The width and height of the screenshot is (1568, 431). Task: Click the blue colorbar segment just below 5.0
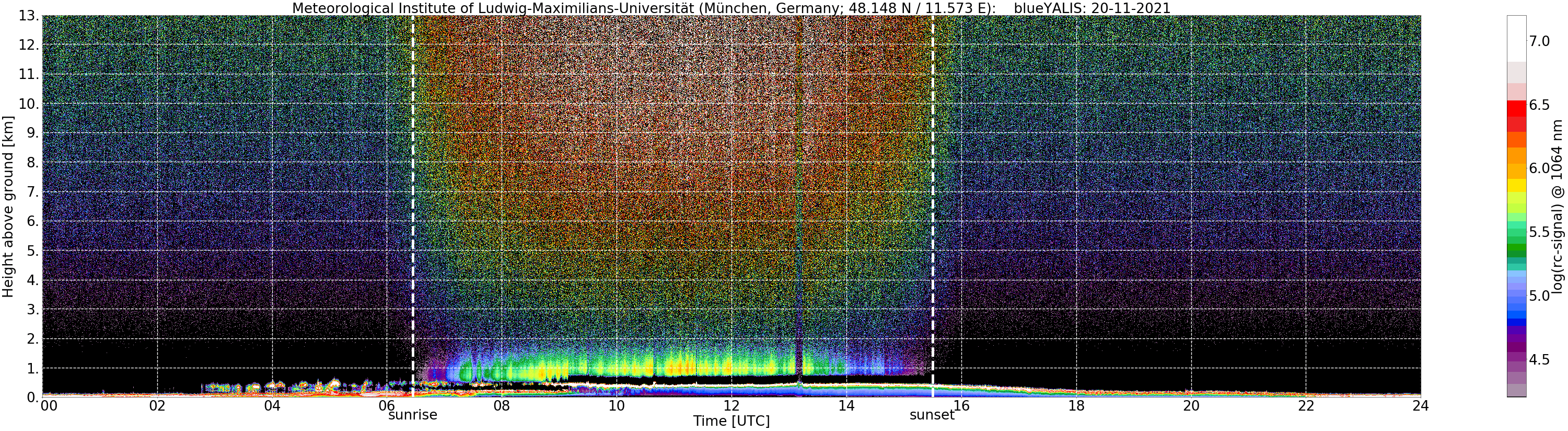(x=1516, y=314)
